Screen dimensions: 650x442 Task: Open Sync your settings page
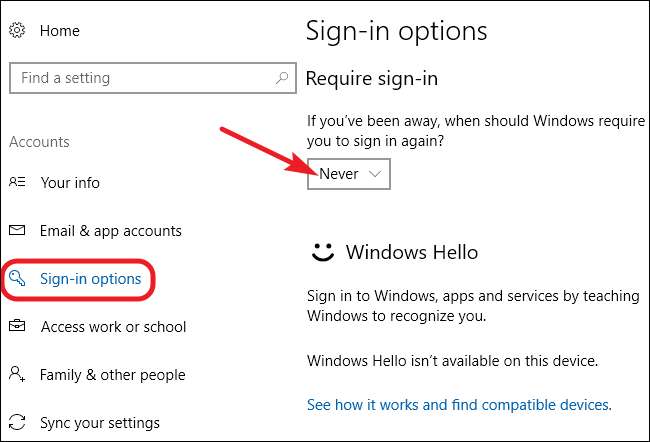tap(99, 422)
